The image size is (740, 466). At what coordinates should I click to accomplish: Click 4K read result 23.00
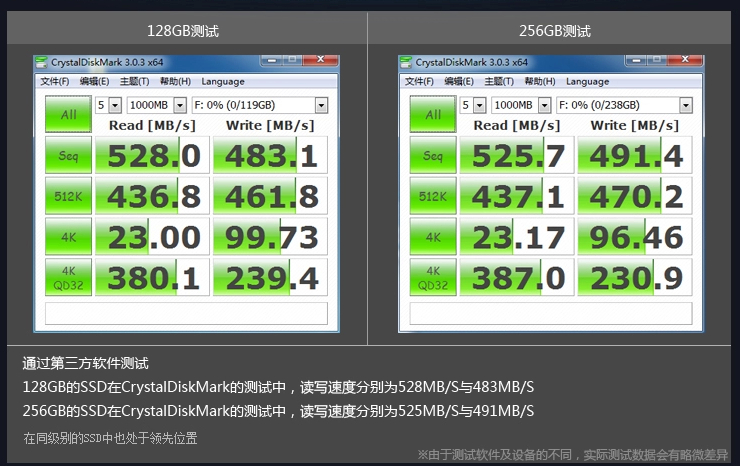coord(152,237)
